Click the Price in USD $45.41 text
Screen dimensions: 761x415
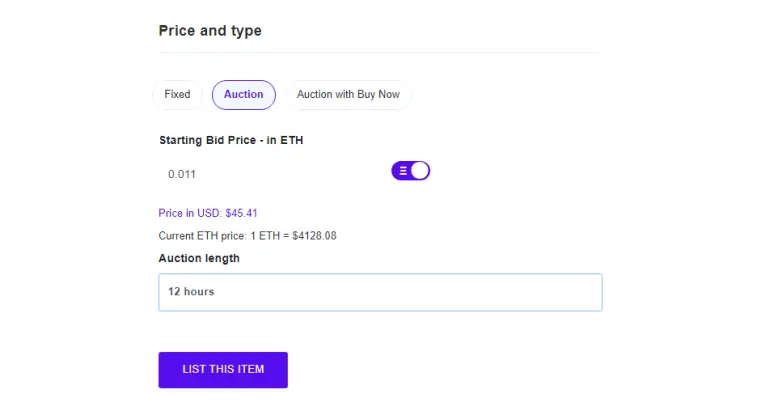(208, 213)
